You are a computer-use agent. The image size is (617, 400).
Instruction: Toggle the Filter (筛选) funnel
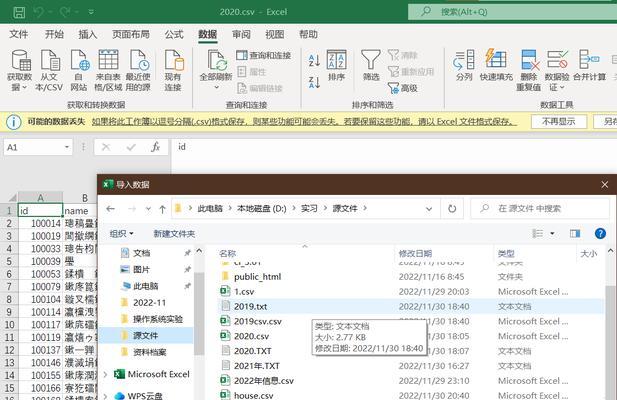[x=371, y=66]
